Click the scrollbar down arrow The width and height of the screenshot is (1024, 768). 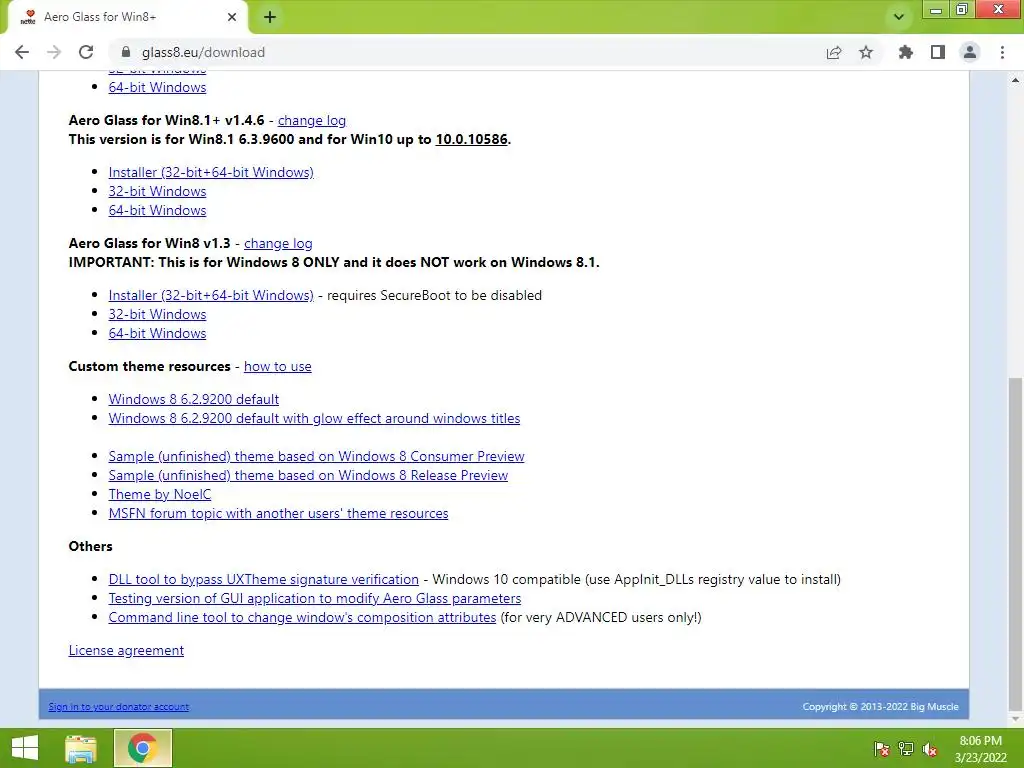point(1015,719)
